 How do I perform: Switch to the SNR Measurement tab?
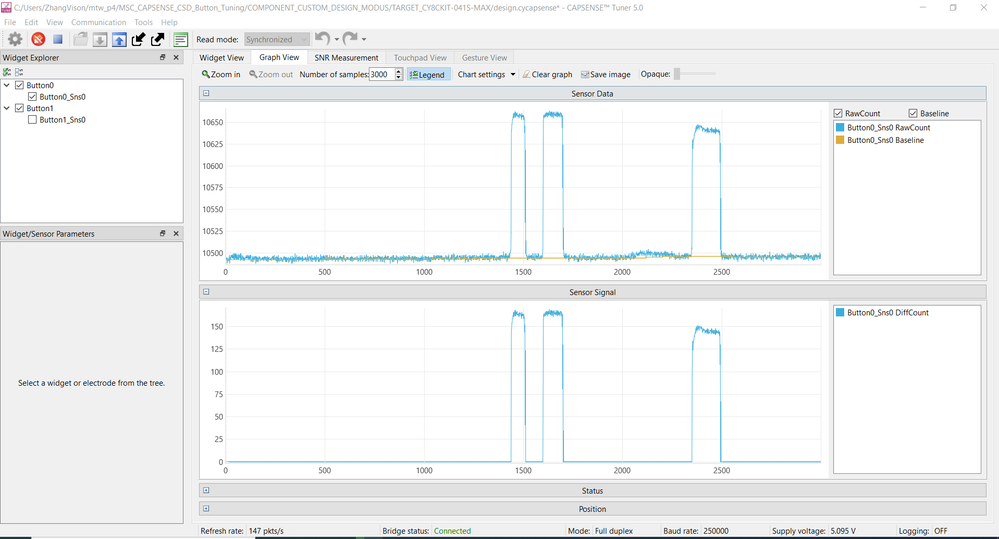(346, 58)
